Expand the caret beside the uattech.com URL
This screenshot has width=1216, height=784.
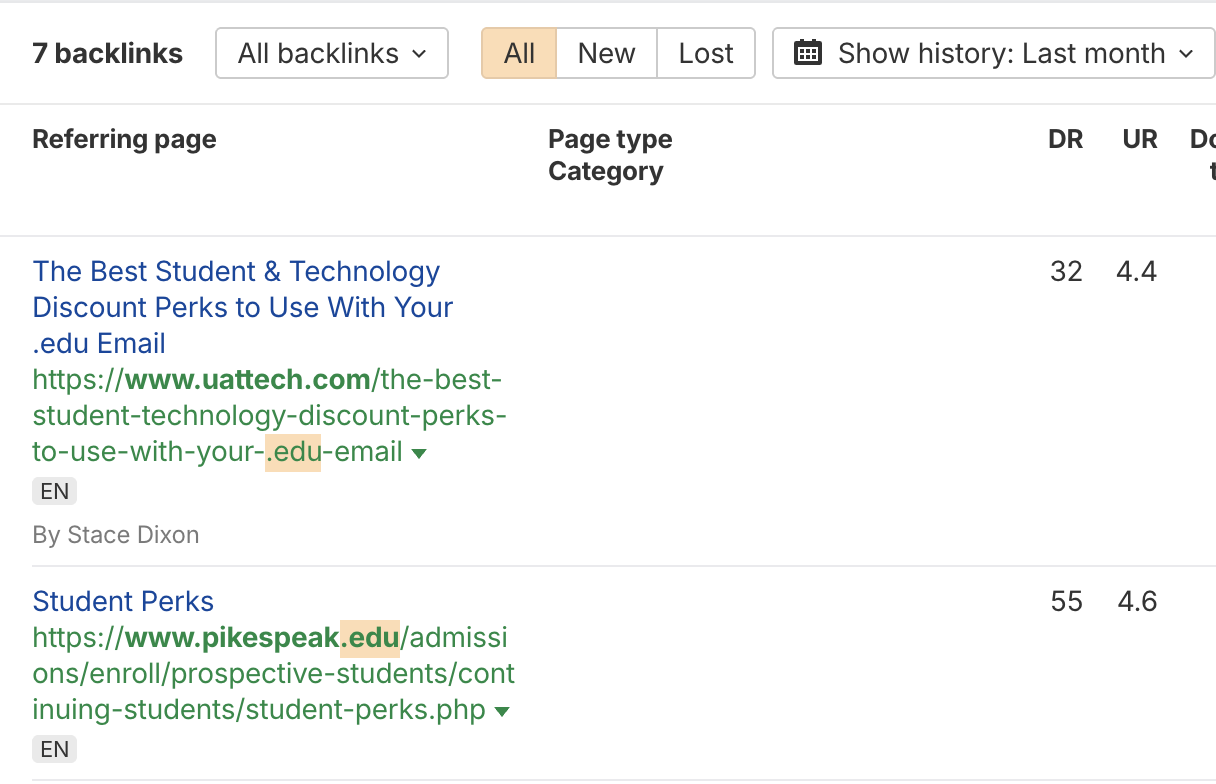tap(419, 453)
